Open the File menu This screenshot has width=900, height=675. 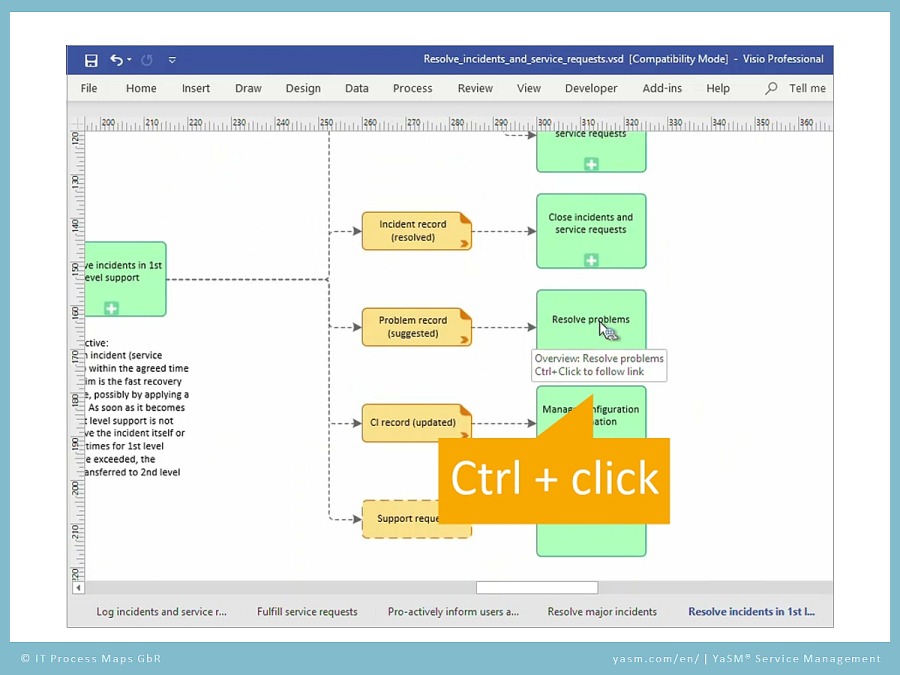[x=88, y=88]
